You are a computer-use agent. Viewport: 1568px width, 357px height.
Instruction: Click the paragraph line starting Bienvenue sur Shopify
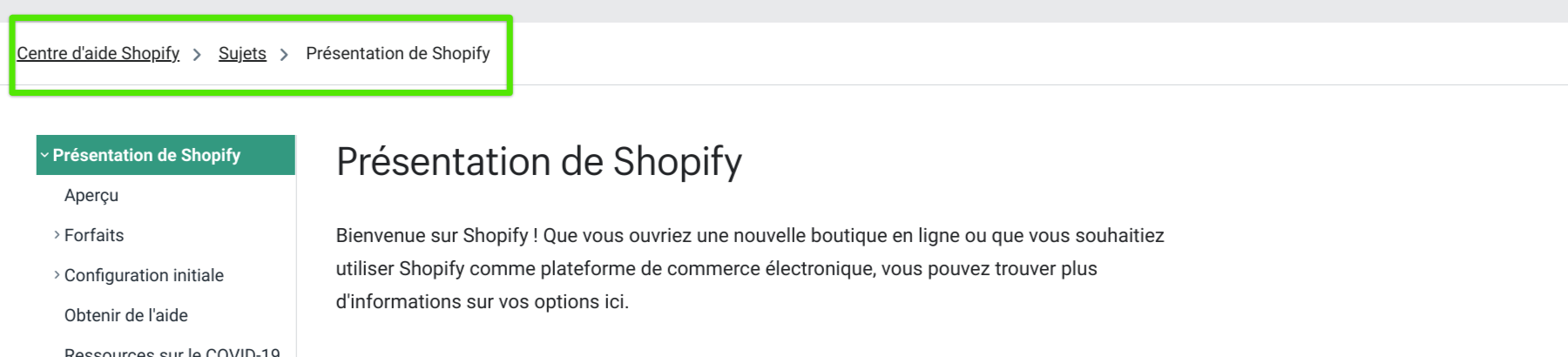click(749, 236)
